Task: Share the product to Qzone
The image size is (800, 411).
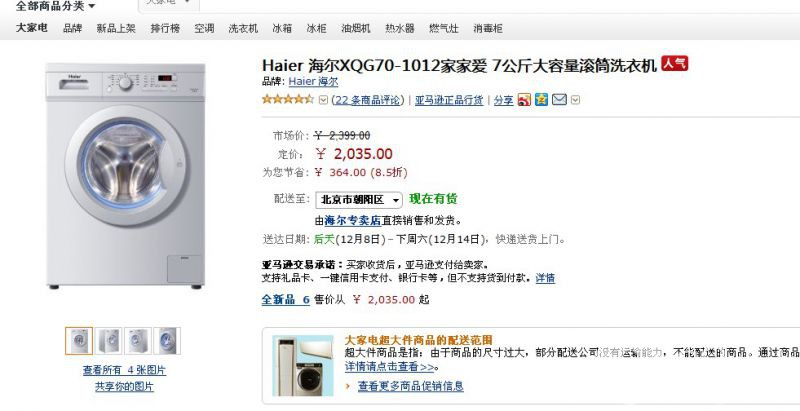Action: (541, 100)
